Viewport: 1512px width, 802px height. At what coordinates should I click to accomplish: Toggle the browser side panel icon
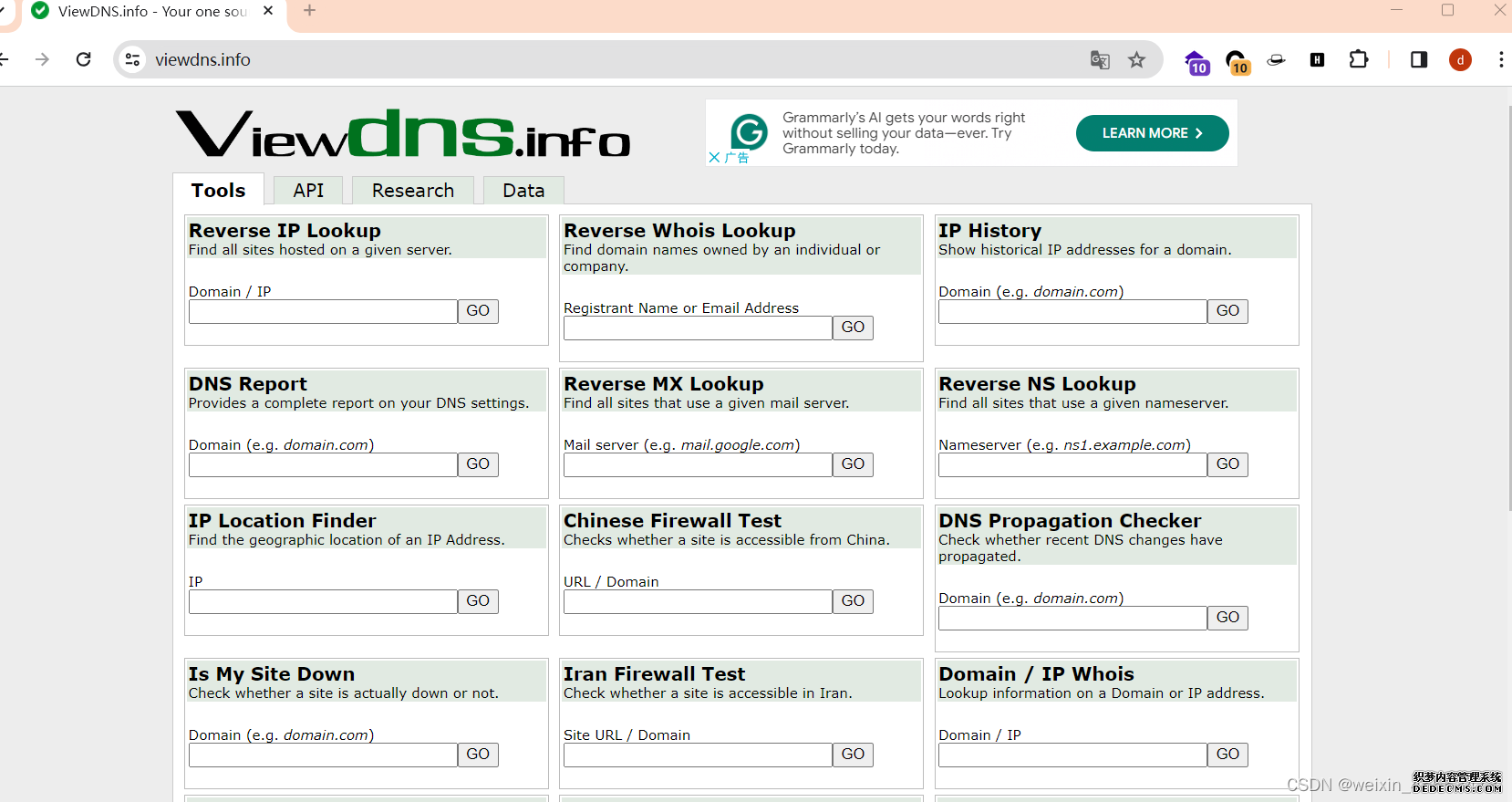point(1418,59)
